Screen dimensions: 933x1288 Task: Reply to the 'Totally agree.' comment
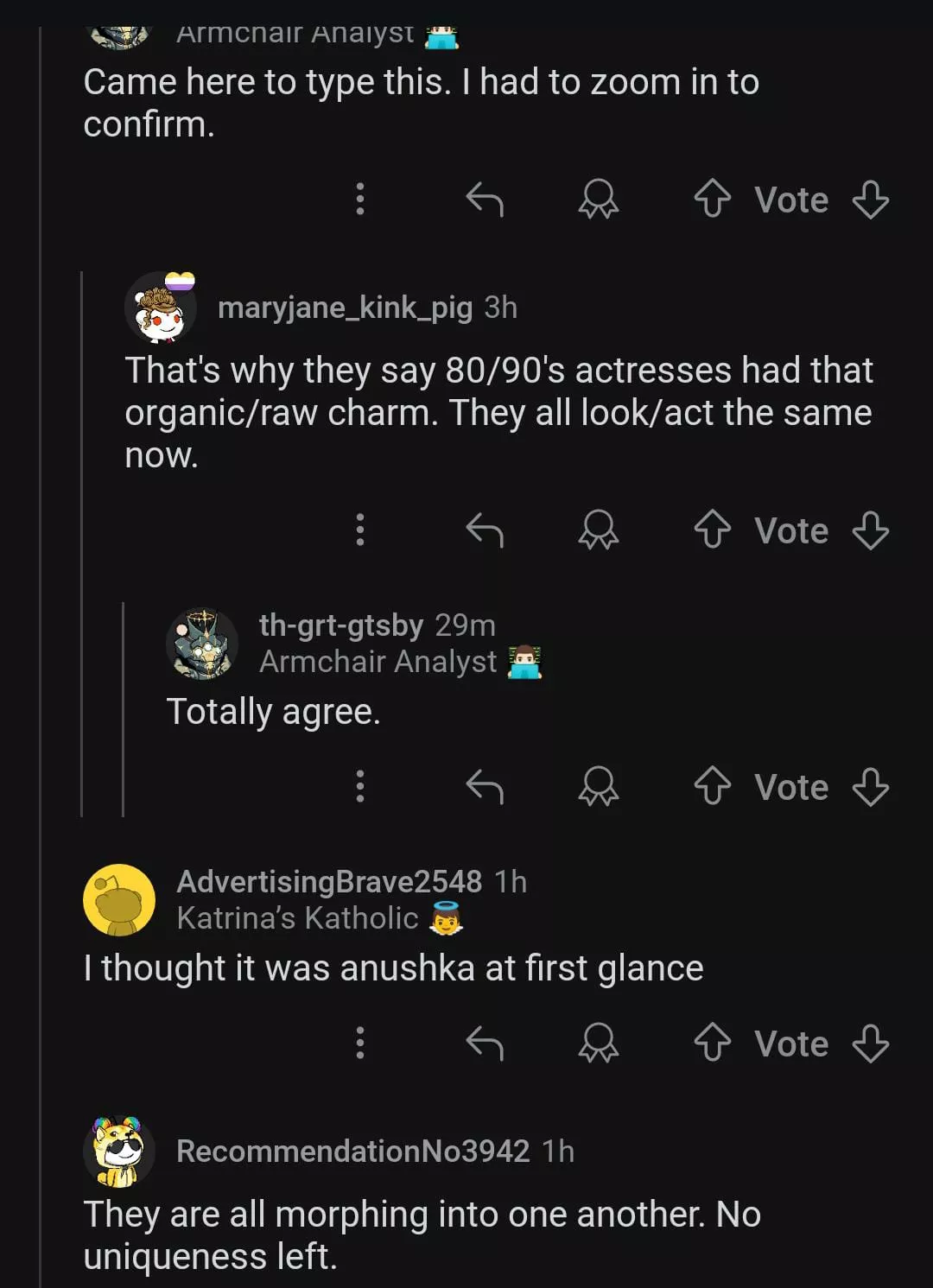pyautogui.click(x=485, y=786)
